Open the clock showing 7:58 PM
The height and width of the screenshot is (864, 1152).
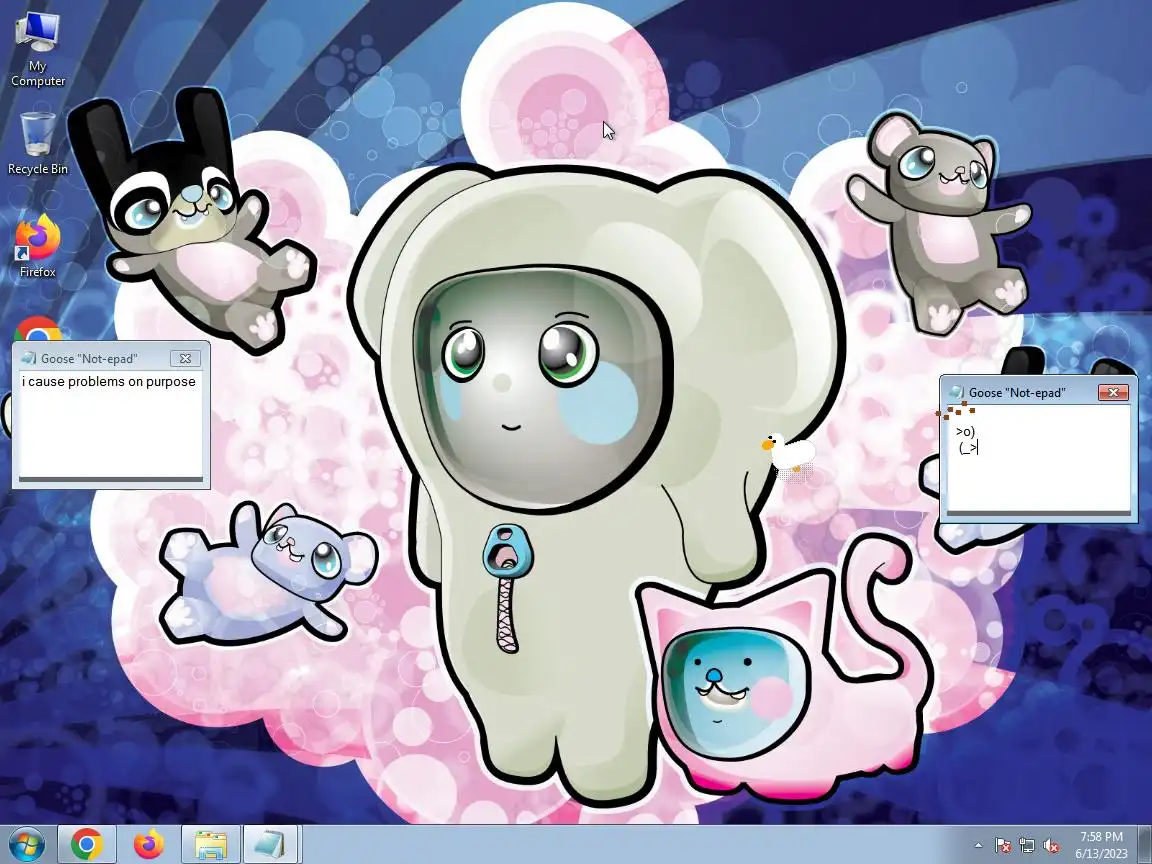[x=1101, y=845]
